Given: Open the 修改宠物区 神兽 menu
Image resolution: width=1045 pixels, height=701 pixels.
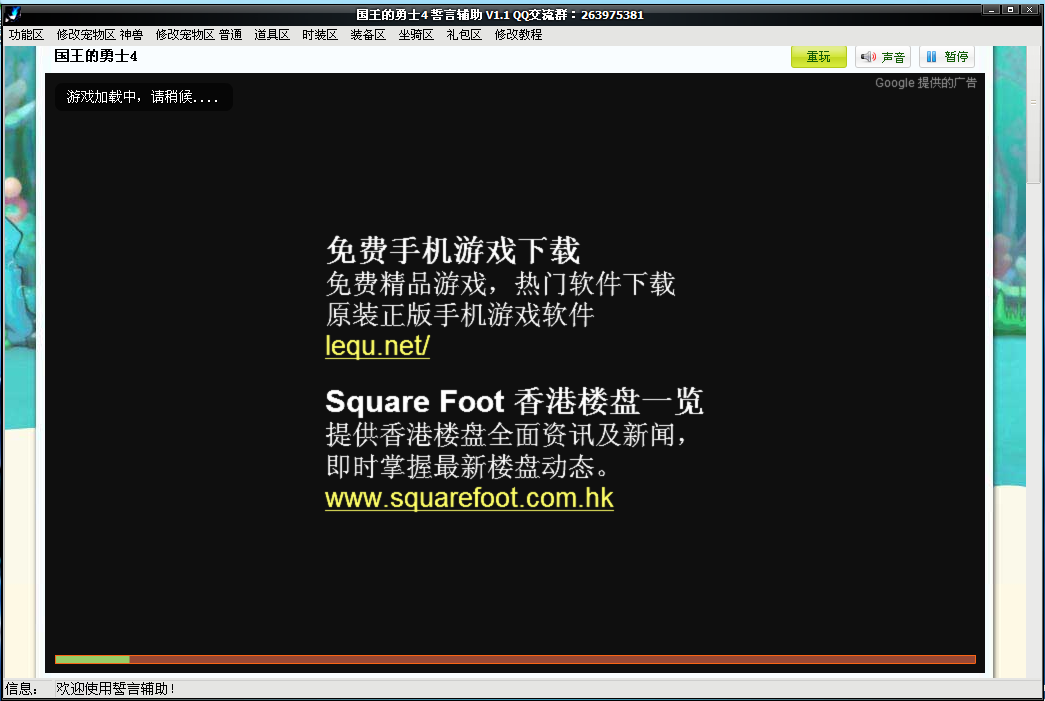Looking at the screenshot, I should [x=99, y=35].
